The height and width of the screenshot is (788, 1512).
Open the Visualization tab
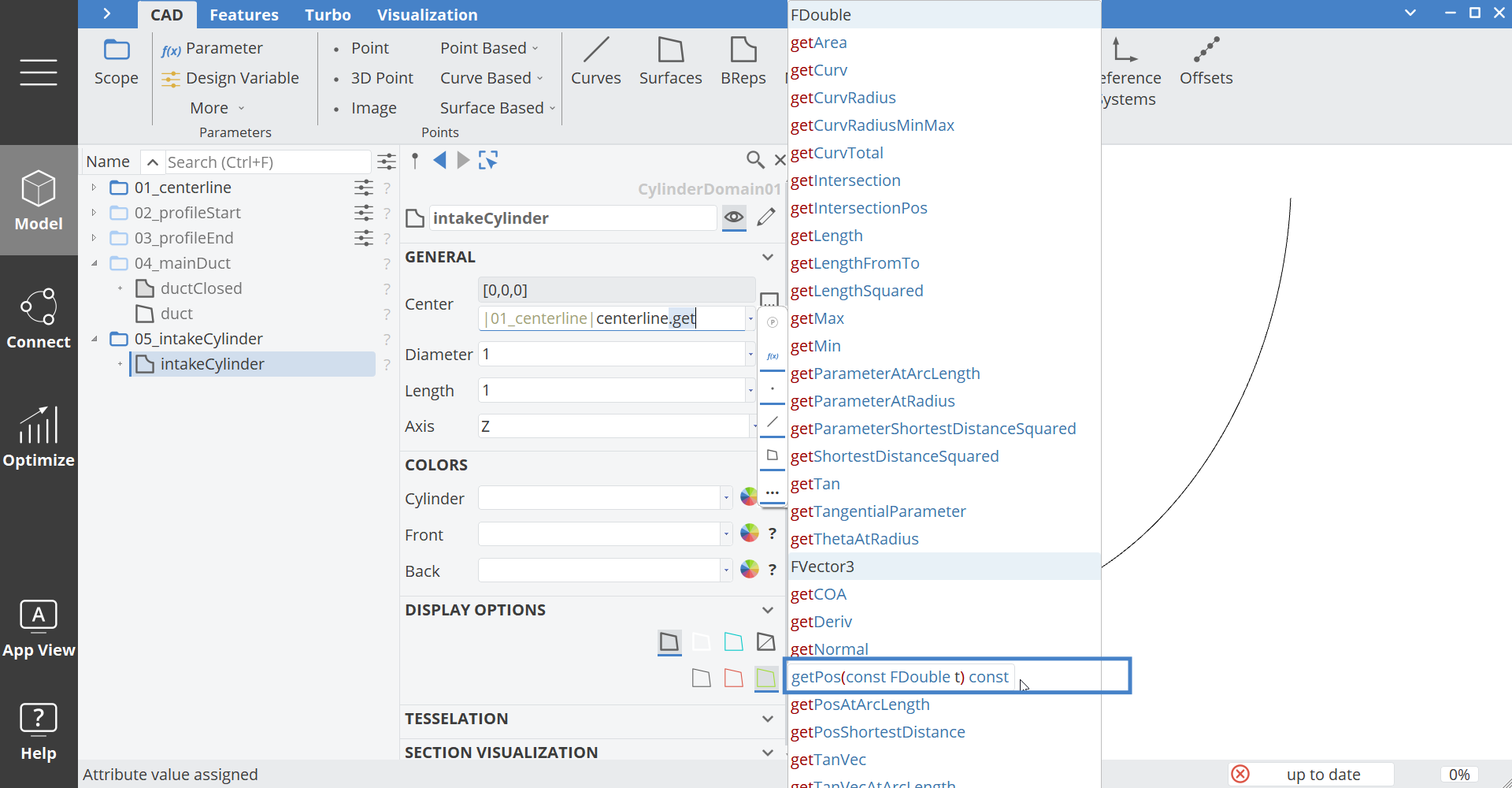pyautogui.click(x=428, y=14)
